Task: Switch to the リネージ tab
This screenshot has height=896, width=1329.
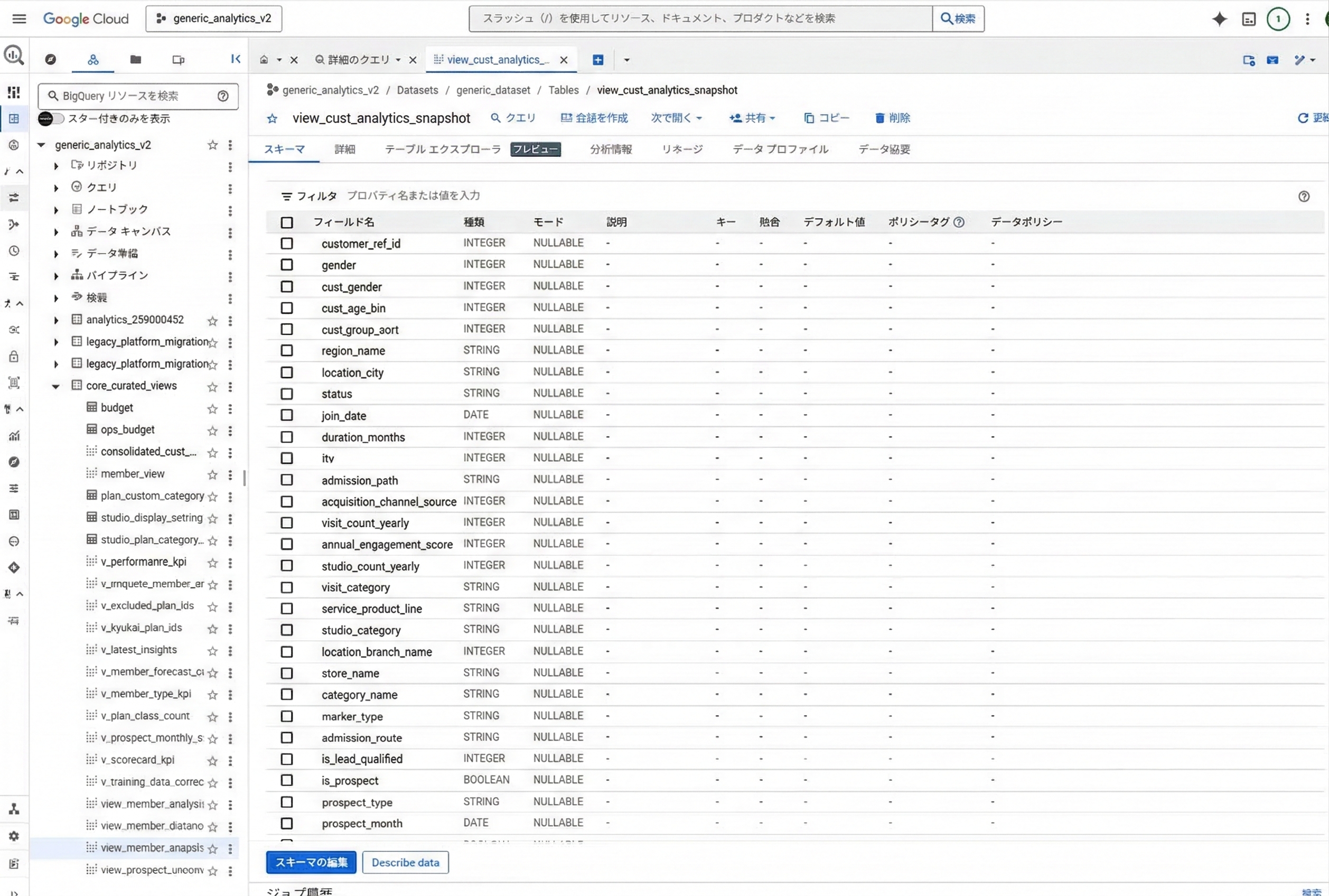Action: click(x=682, y=149)
